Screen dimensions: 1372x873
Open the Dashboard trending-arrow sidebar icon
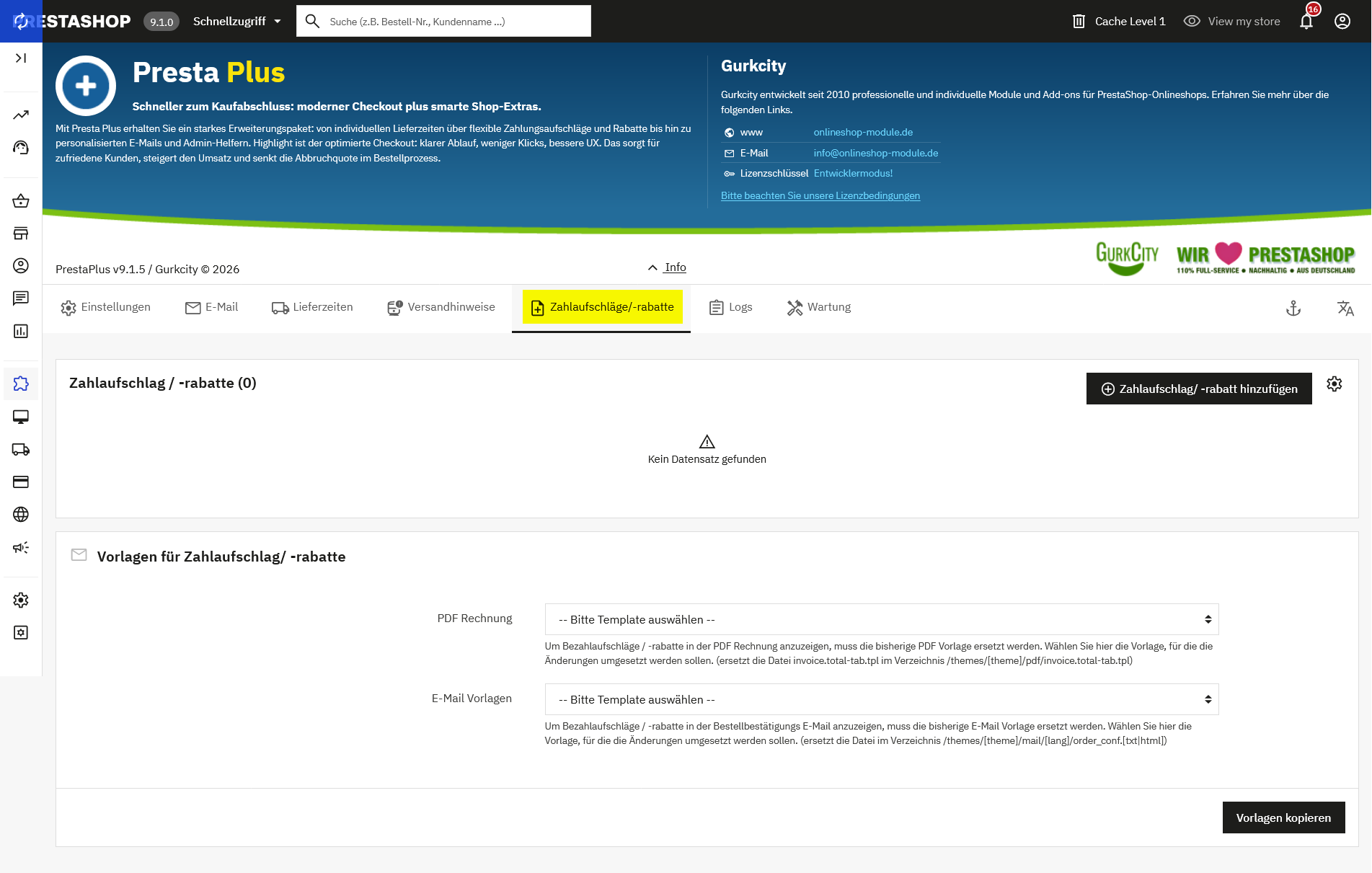[x=21, y=115]
